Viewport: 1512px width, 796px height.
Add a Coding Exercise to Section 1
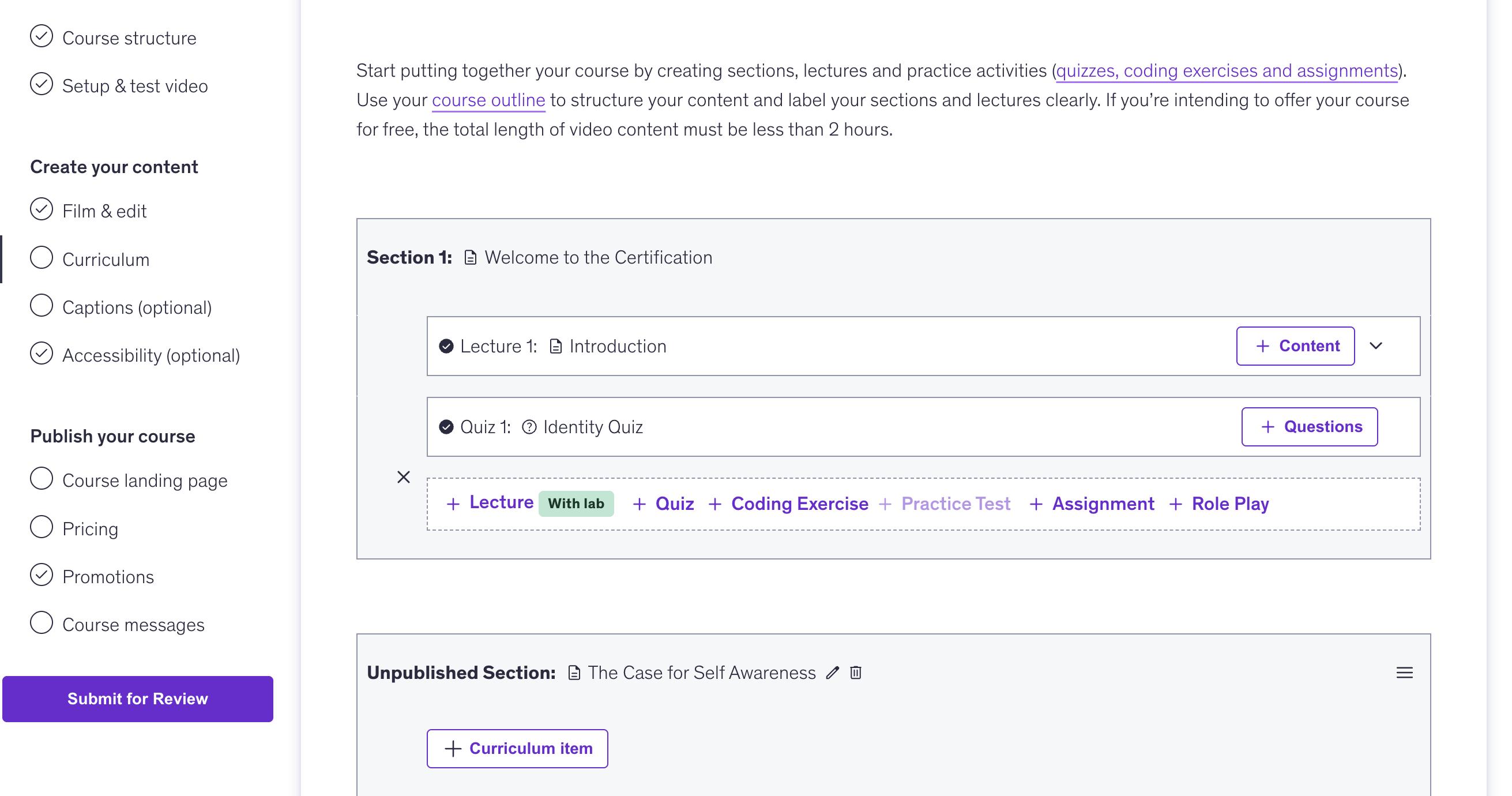[788, 504]
